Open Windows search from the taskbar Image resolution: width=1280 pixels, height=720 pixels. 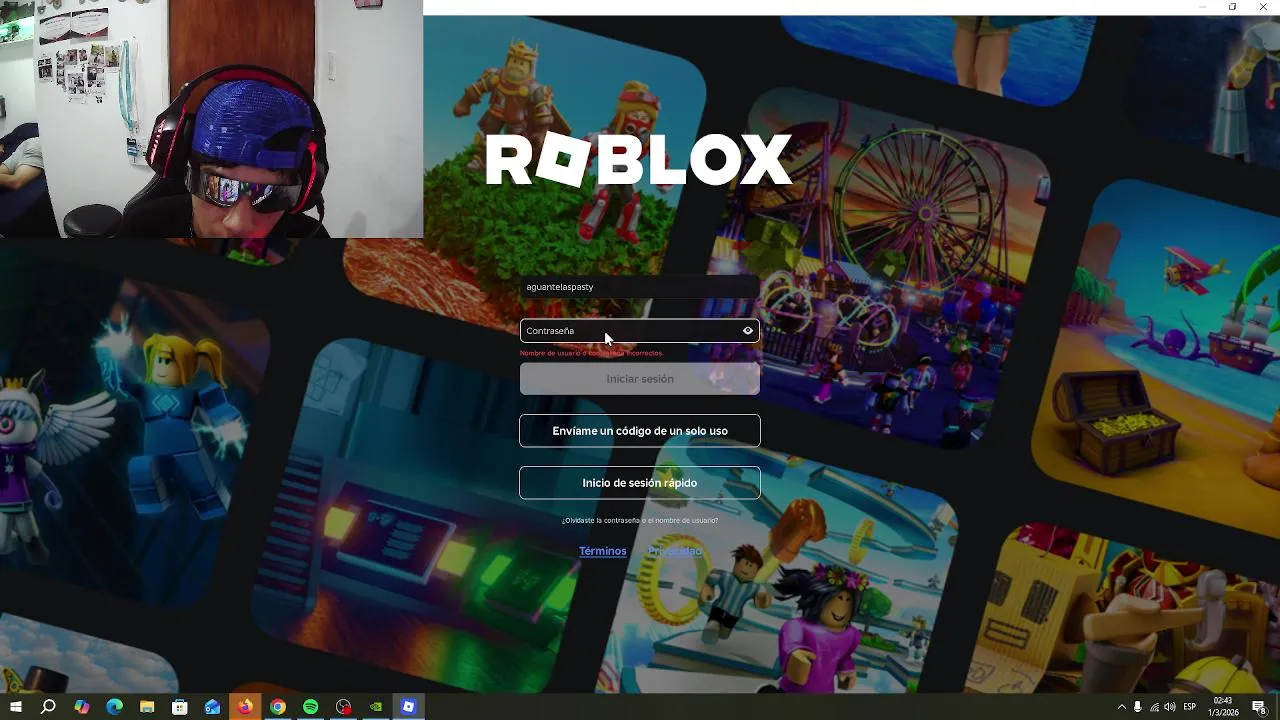(48, 707)
